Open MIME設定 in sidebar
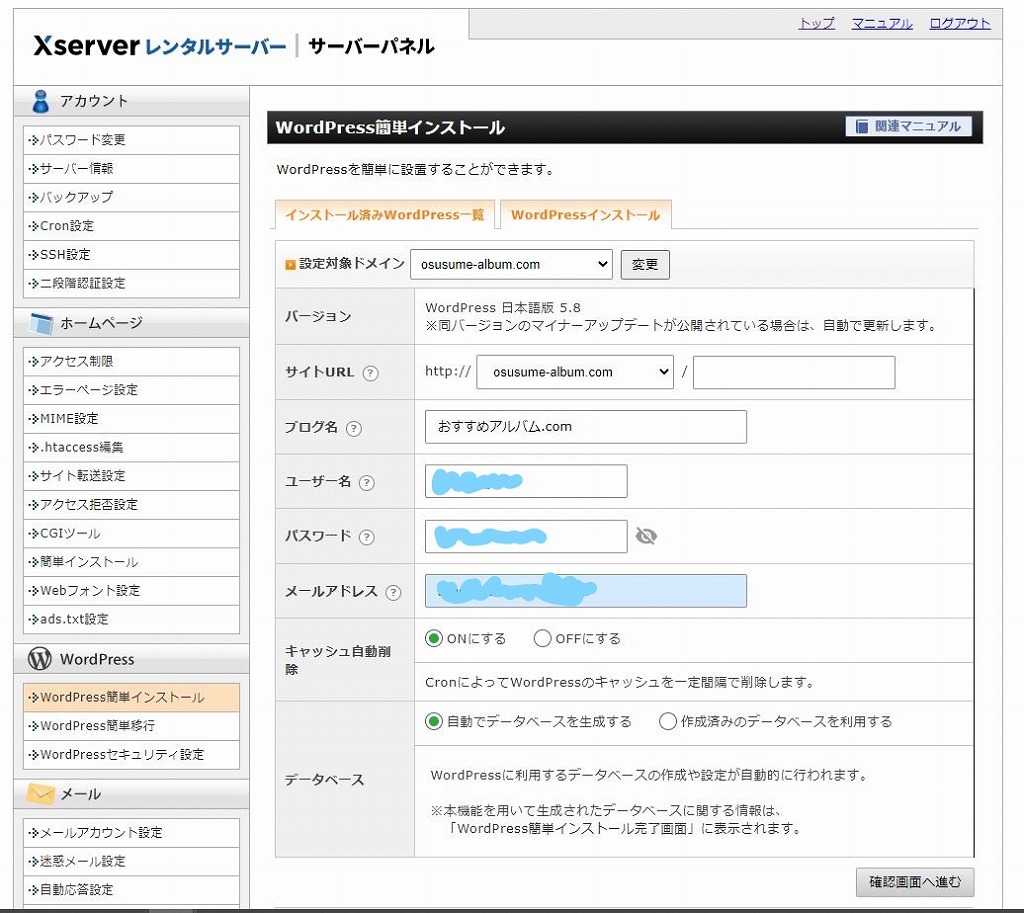The image size is (1024, 913). tap(131, 419)
